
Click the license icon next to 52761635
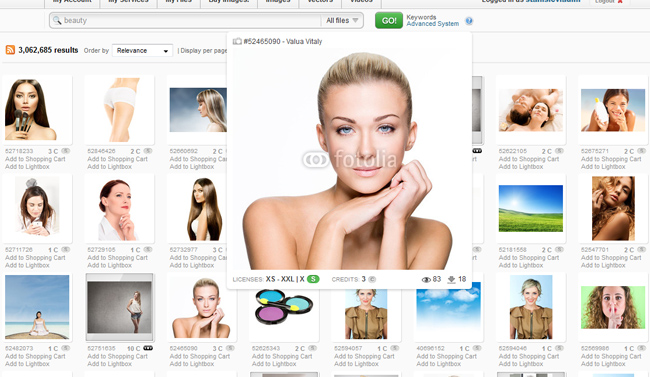pyautogui.click(x=148, y=348)
